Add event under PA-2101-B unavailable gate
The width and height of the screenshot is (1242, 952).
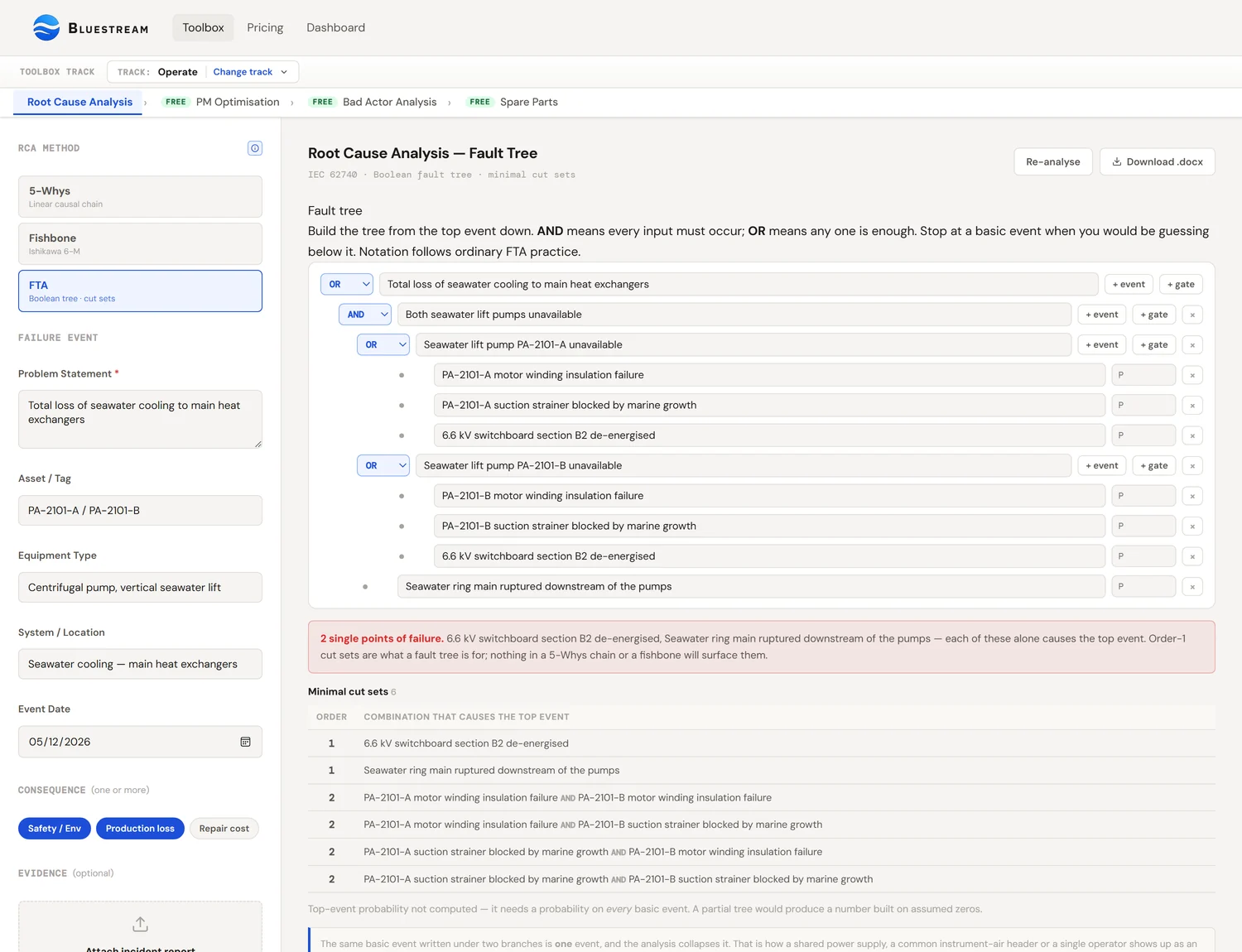[1102, 465]
